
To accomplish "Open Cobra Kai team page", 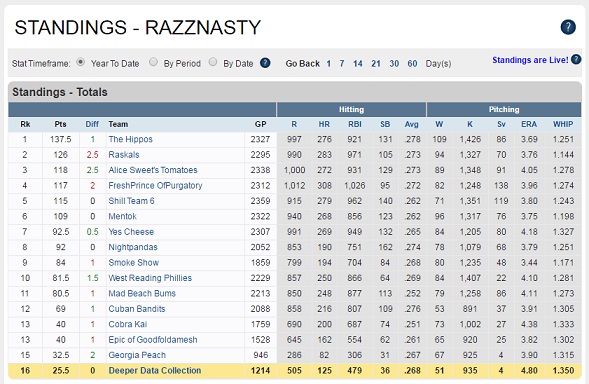I will click(128, 324).
